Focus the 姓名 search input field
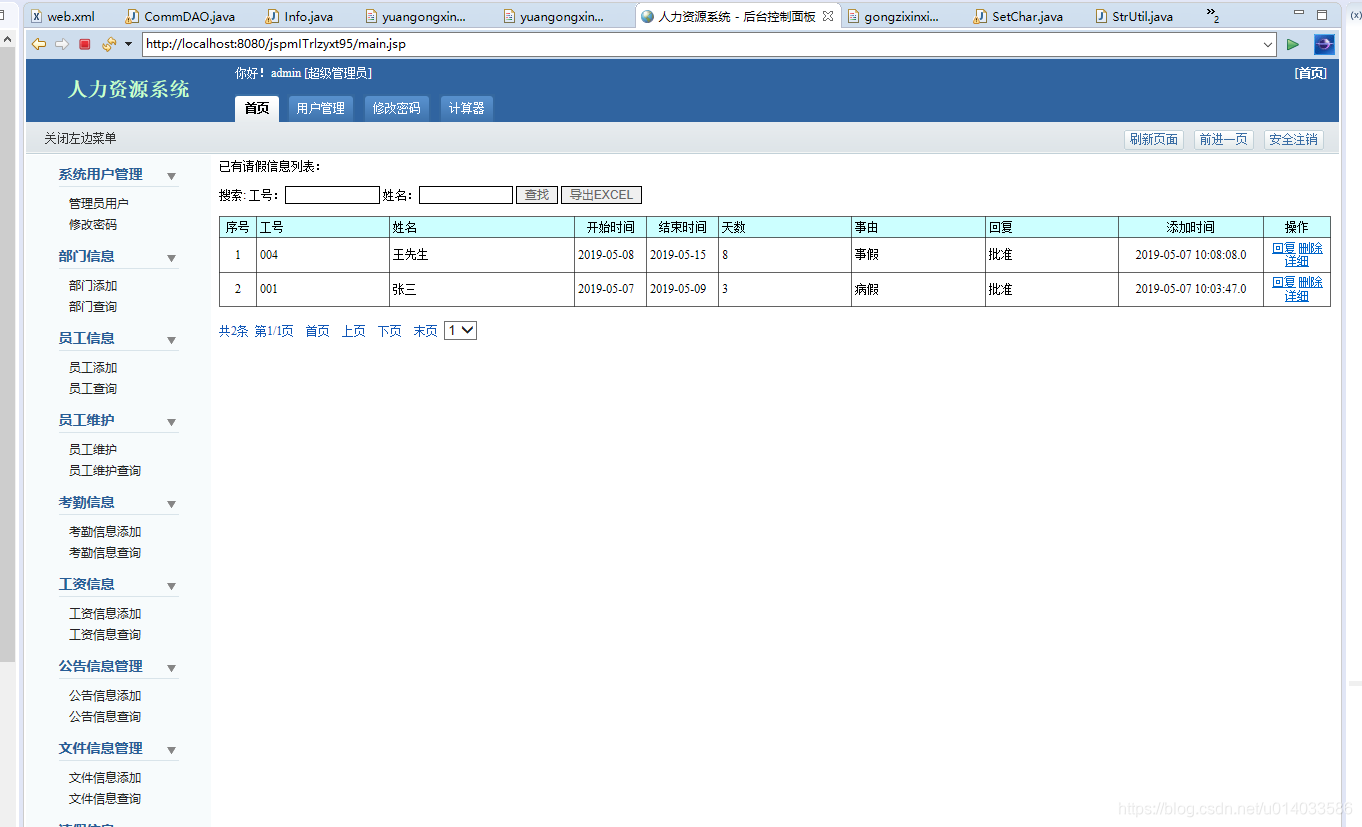 (466, 195)
